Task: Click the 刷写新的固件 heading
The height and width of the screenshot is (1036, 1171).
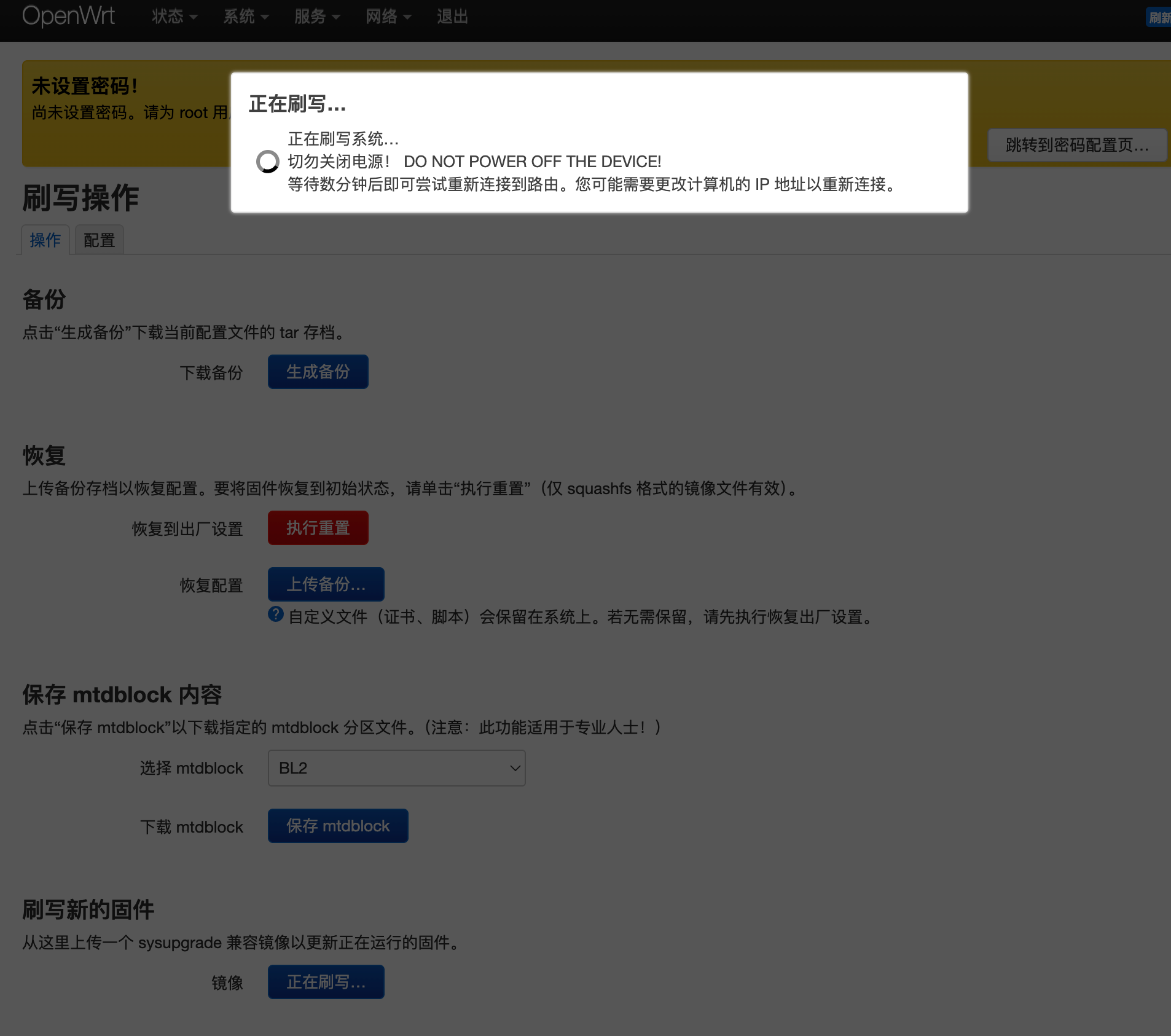Action: (x=88, y=909)
